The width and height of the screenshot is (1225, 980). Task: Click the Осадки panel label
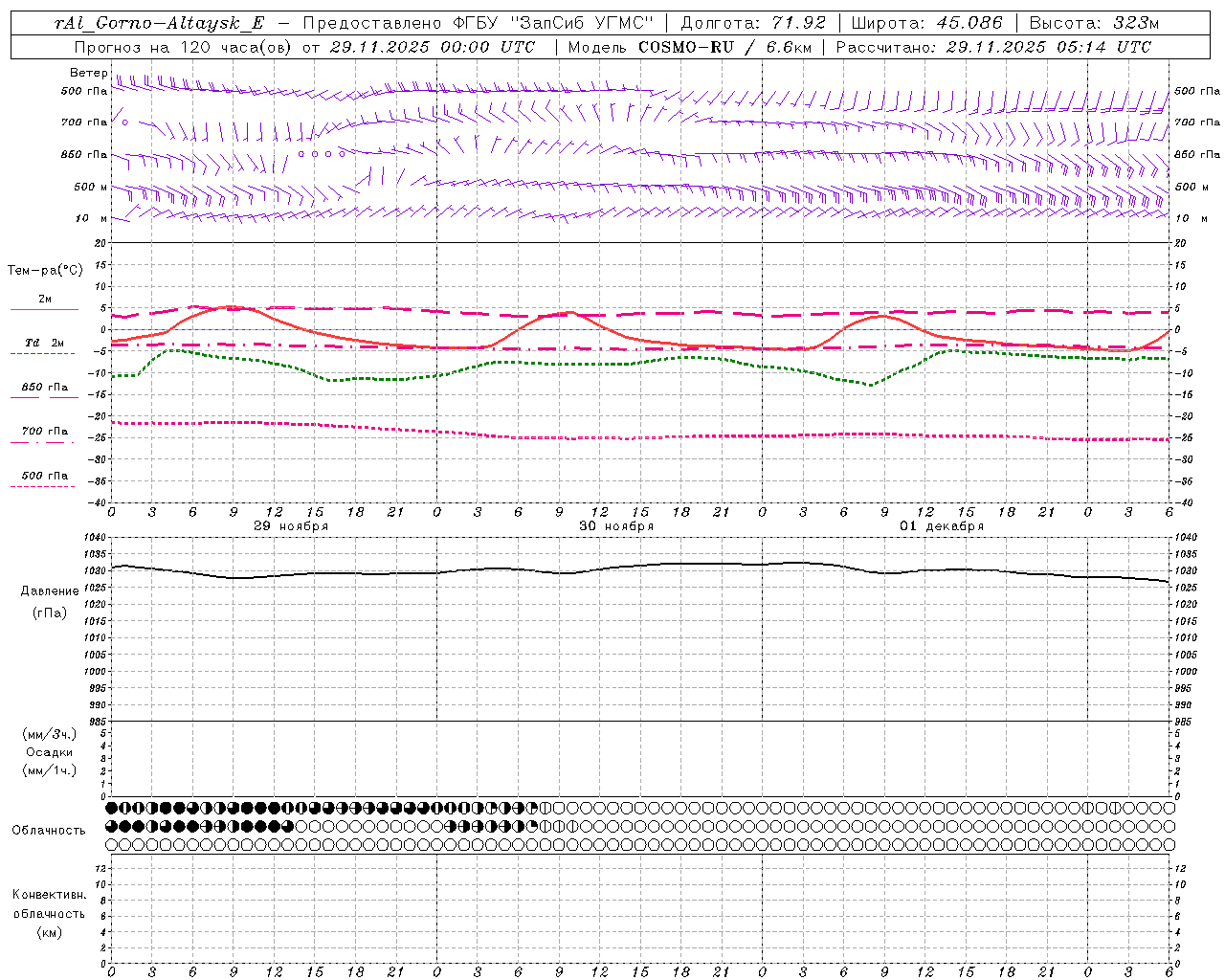click(50, 752)
